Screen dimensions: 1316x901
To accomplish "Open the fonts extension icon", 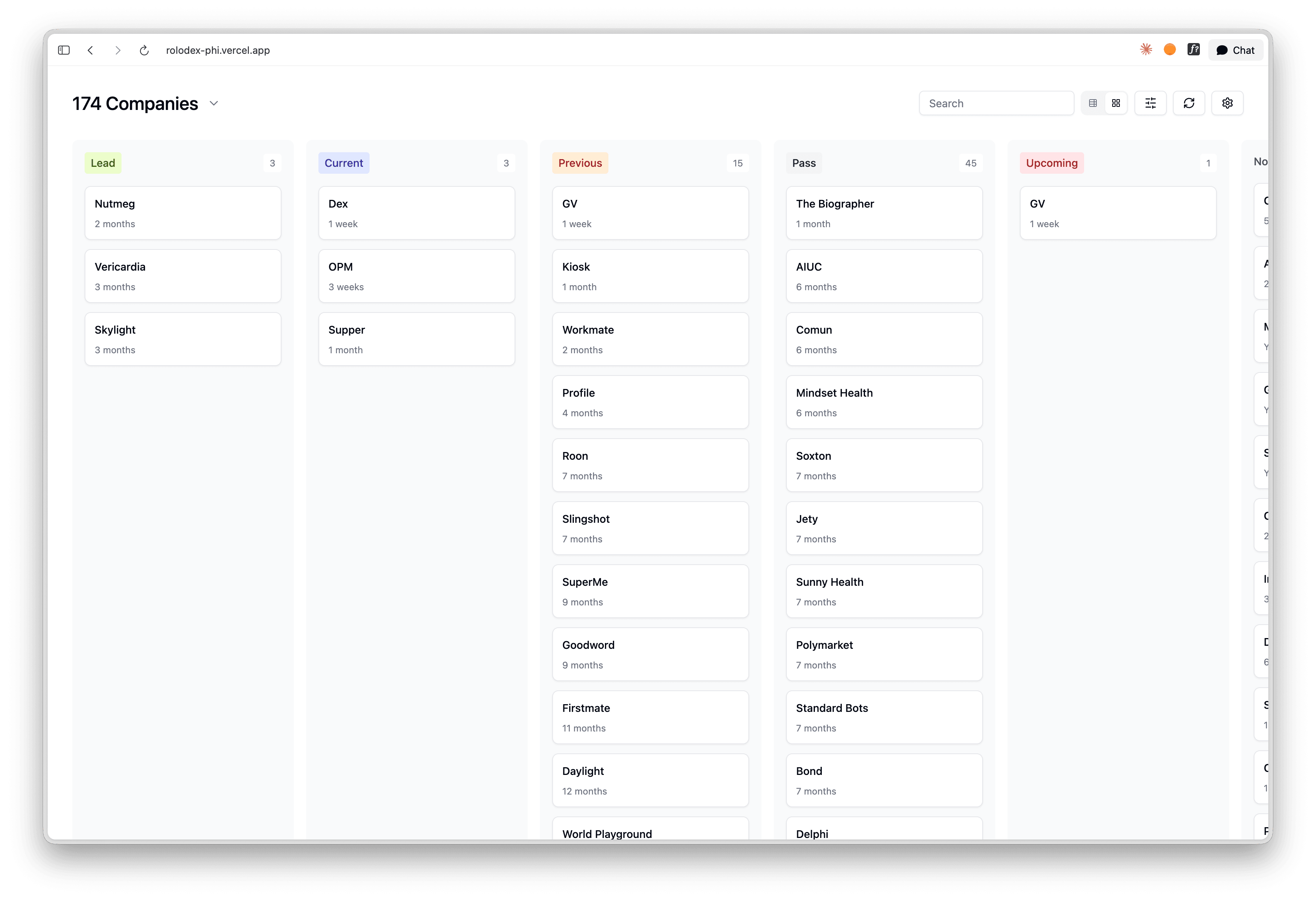I will 1194,50.
